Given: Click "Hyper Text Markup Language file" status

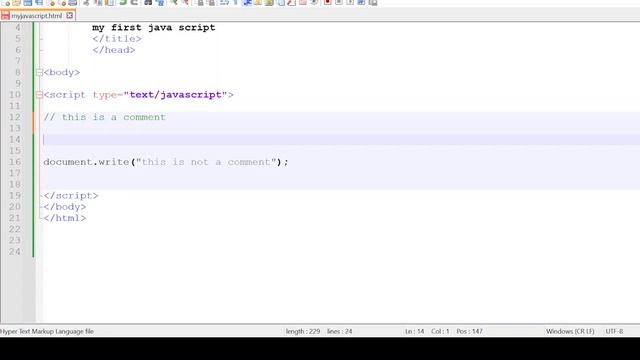Looking at the screenshot, I should point(47,331).
